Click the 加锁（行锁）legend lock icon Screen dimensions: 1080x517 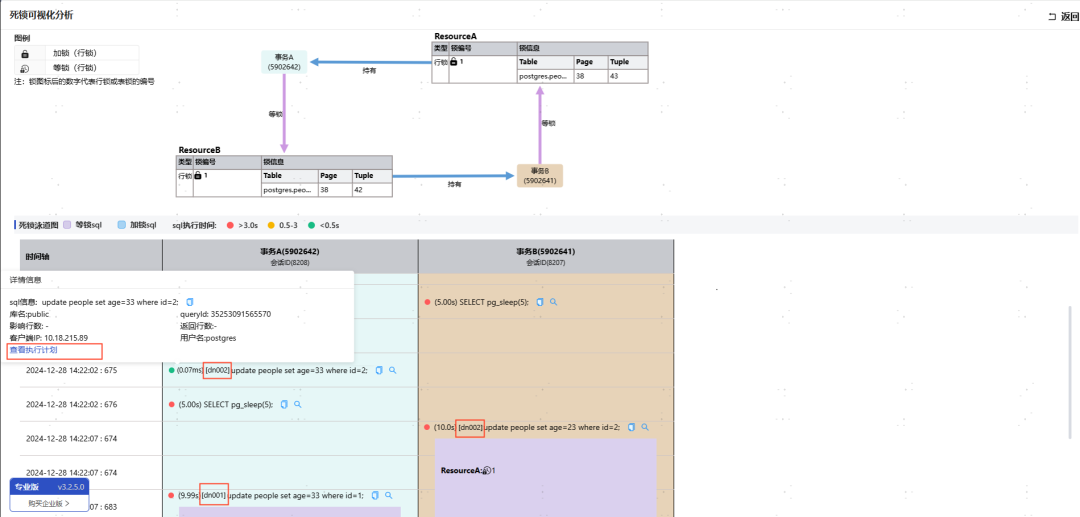pos(25,53)
